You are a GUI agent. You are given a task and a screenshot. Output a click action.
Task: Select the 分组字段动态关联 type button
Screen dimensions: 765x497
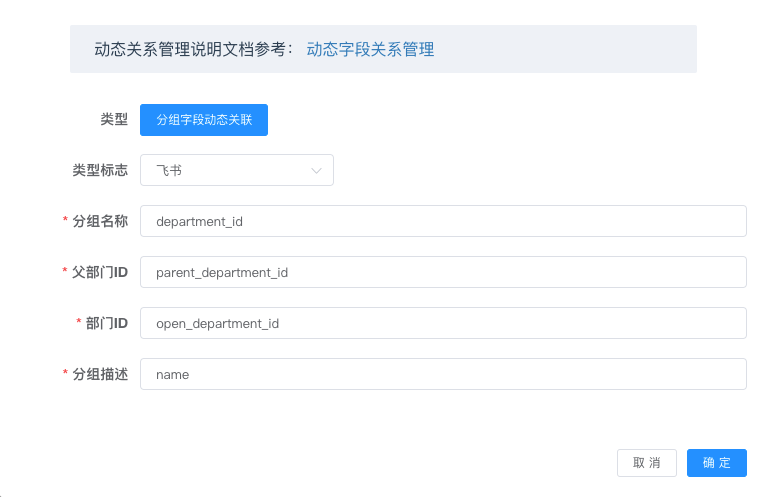(204, 119)
